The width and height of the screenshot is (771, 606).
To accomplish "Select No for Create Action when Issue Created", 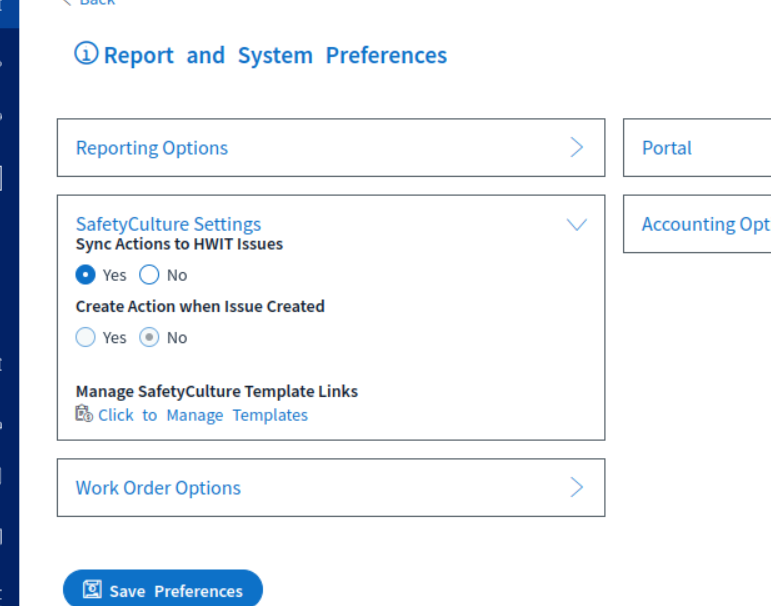I will [149, 337].
